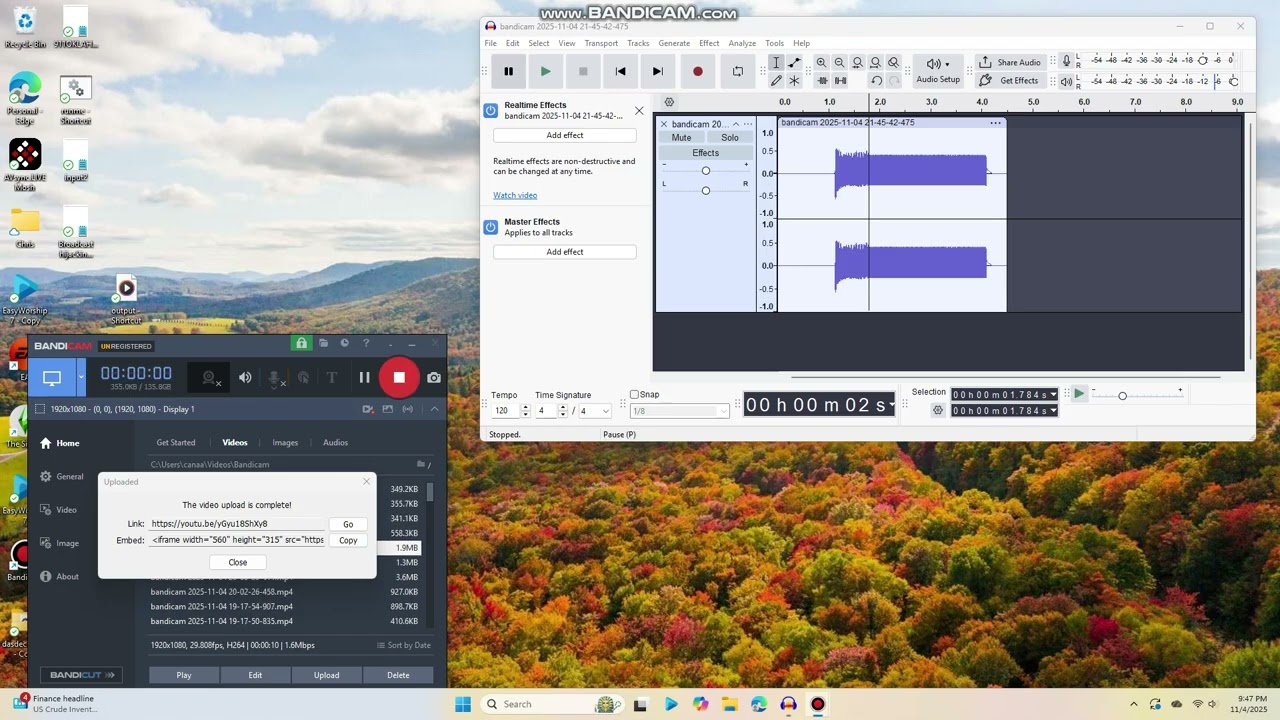Open the Tracks menu
This screenshot has height=720, width=1280.
[x=638, y=43]
